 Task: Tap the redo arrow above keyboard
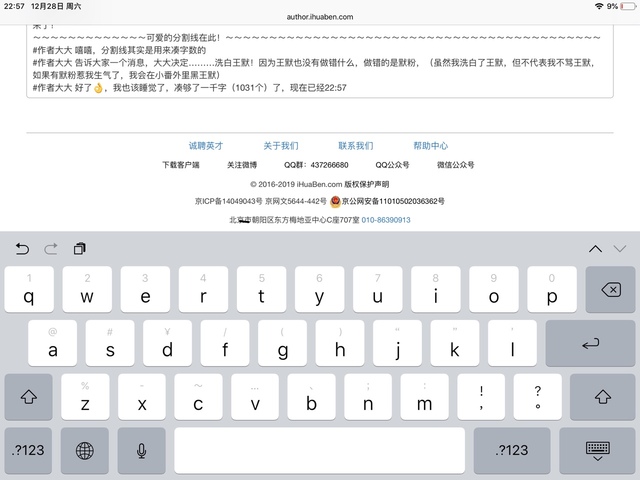click(51, 248)
